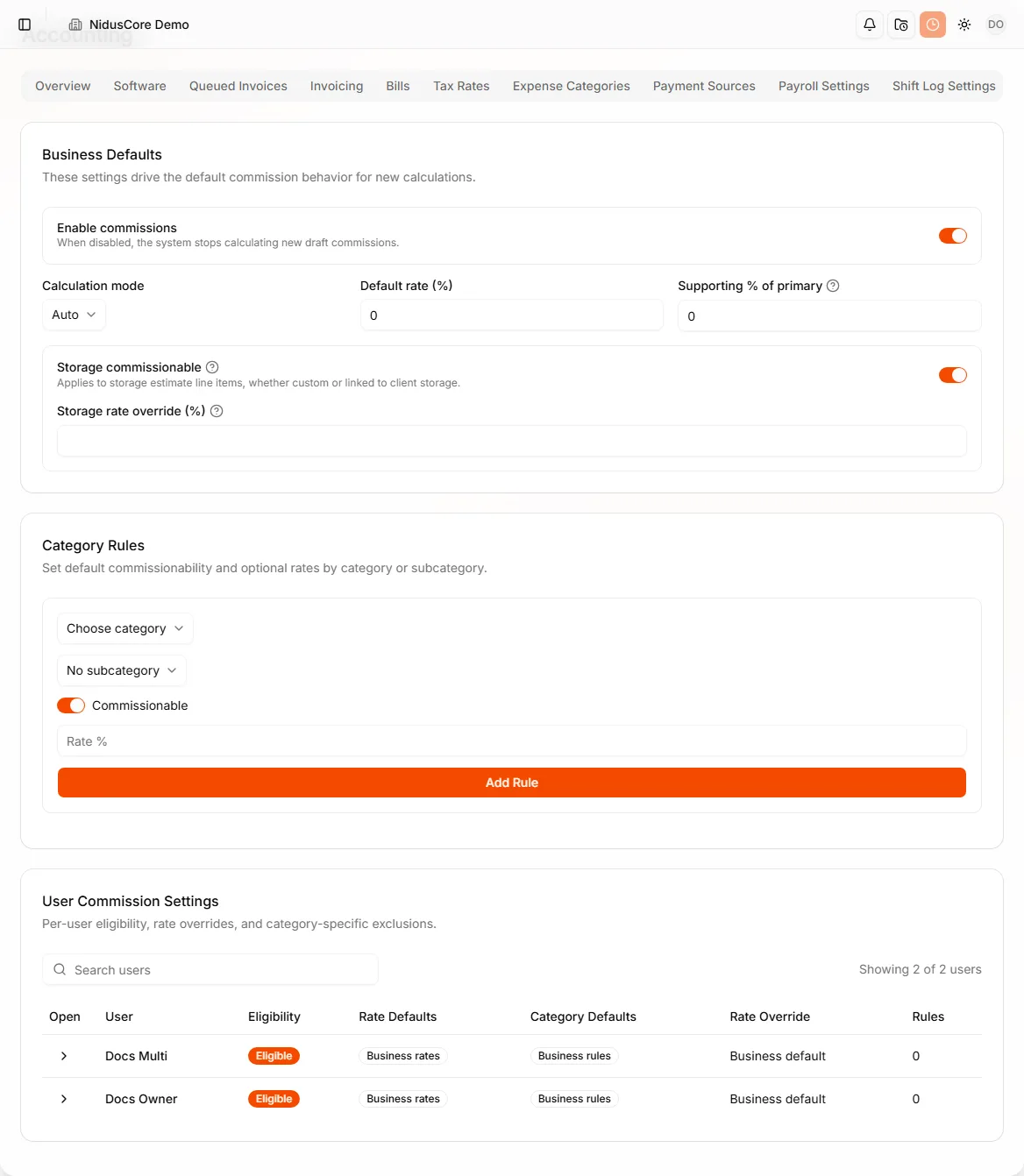Open the No subcategory dropdown
The image size is (1024, 1176).
[x=122, y=670]
